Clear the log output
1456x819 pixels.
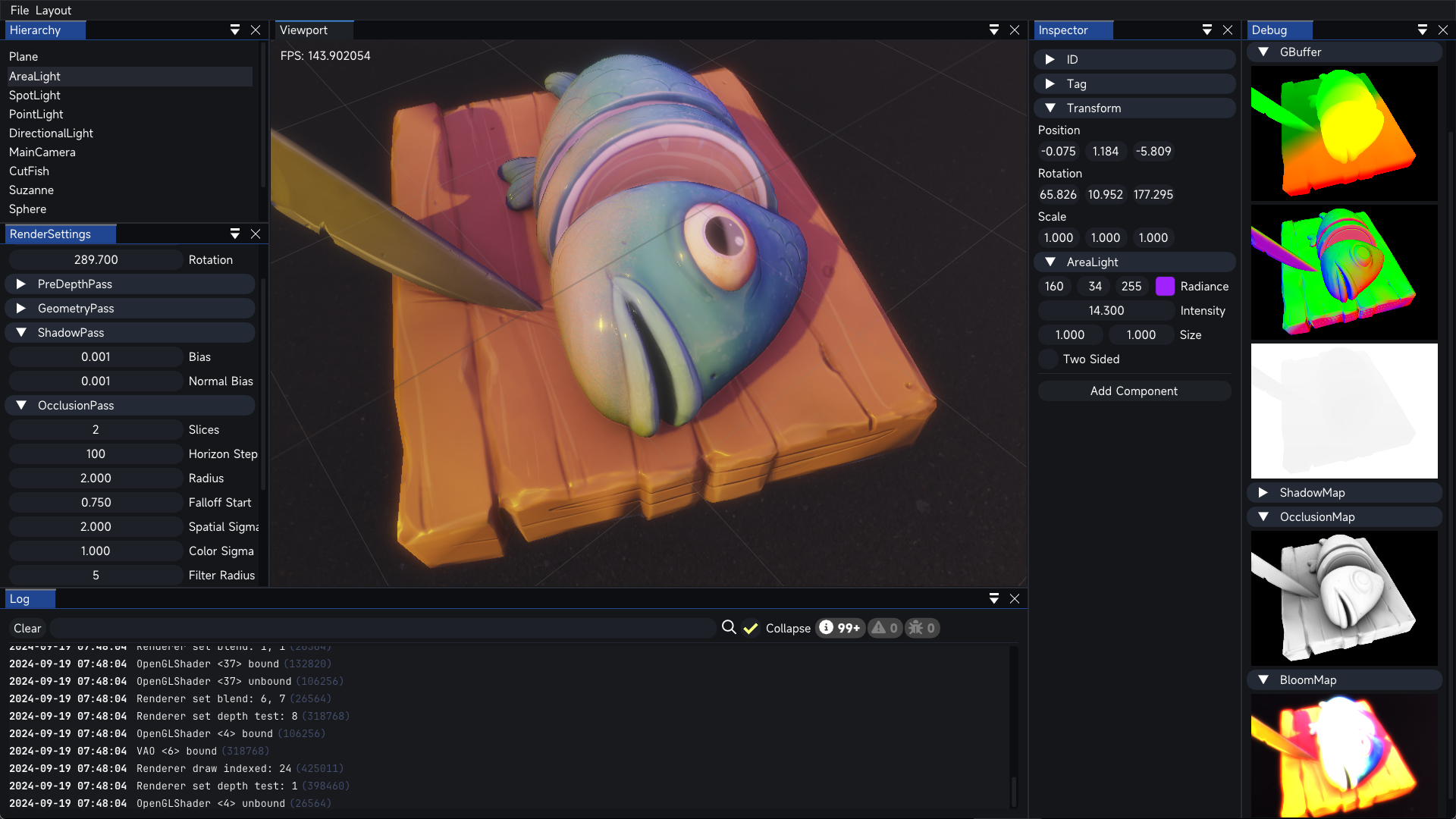(x=27, y=629)
